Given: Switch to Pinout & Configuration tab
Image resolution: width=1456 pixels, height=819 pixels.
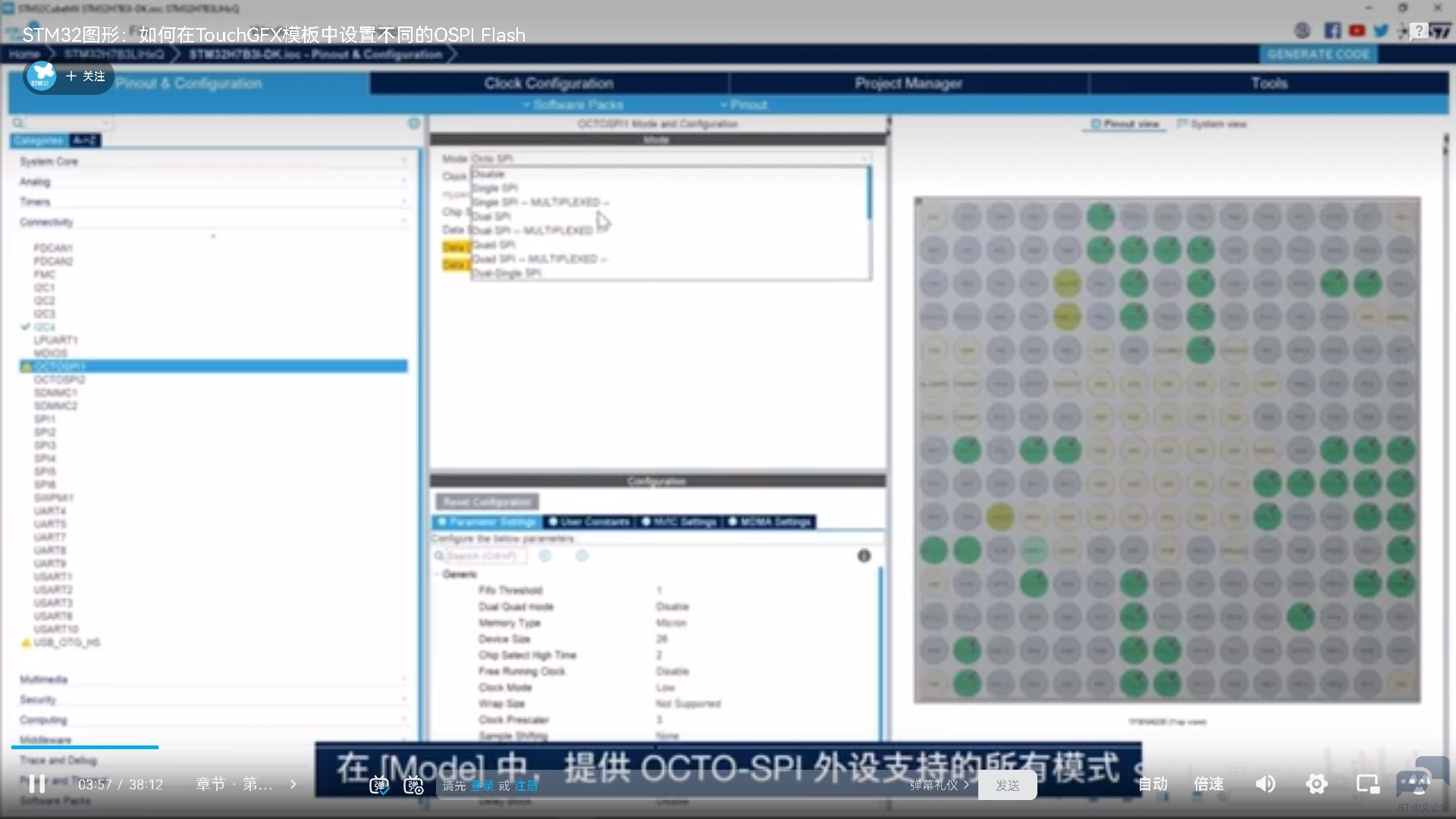Looking at the screenshot, I should (189, 83).
